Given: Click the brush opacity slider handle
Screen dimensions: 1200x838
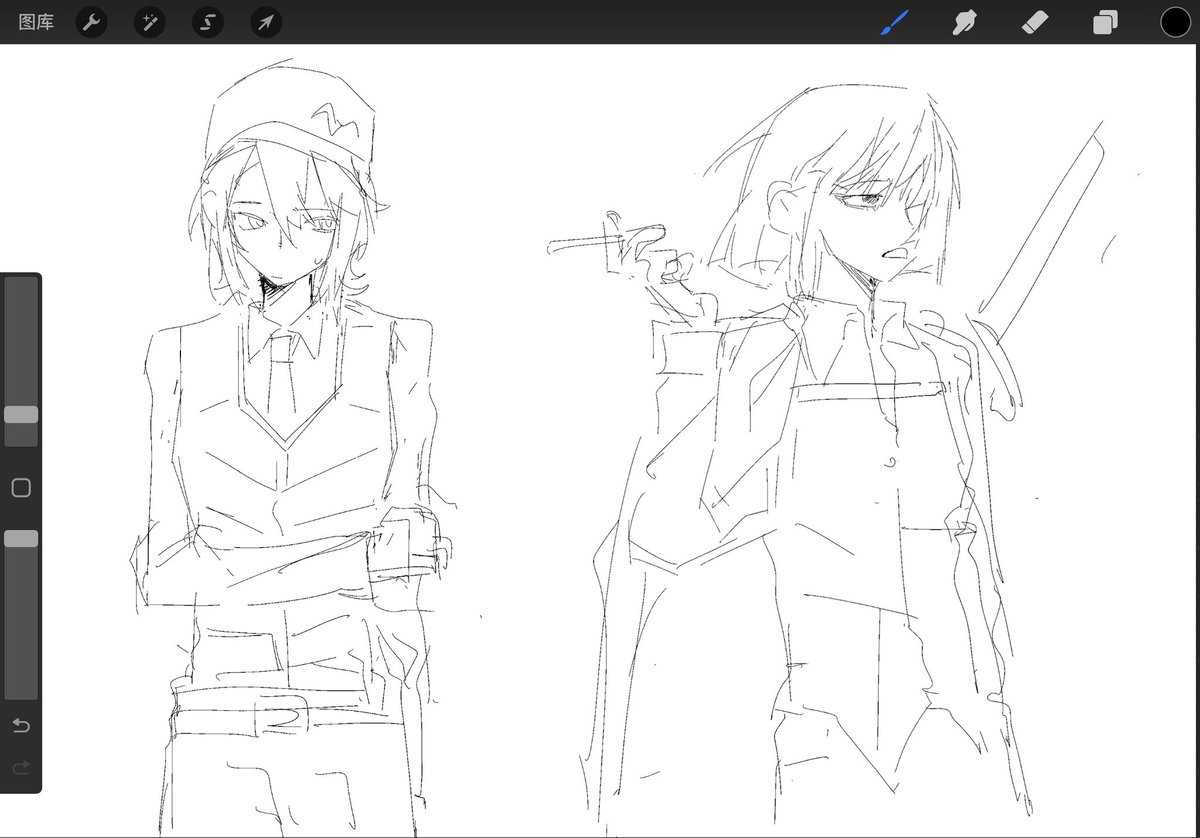Looking at the screenshot, I should (x=21, y=539).
